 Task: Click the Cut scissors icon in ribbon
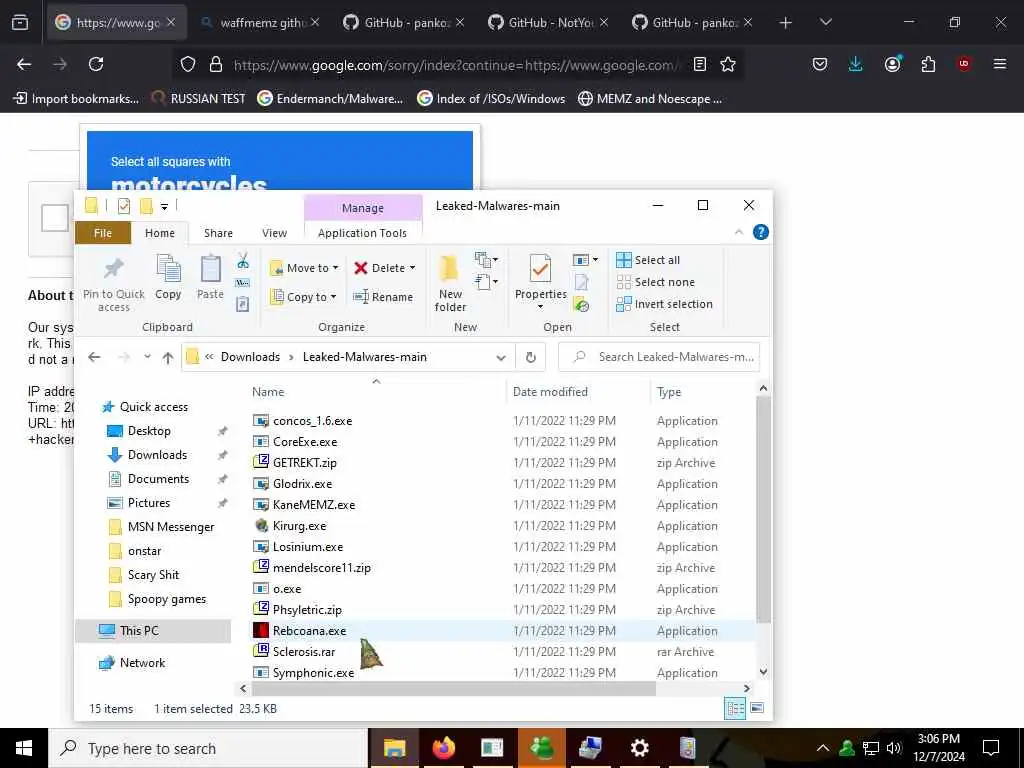243,261
